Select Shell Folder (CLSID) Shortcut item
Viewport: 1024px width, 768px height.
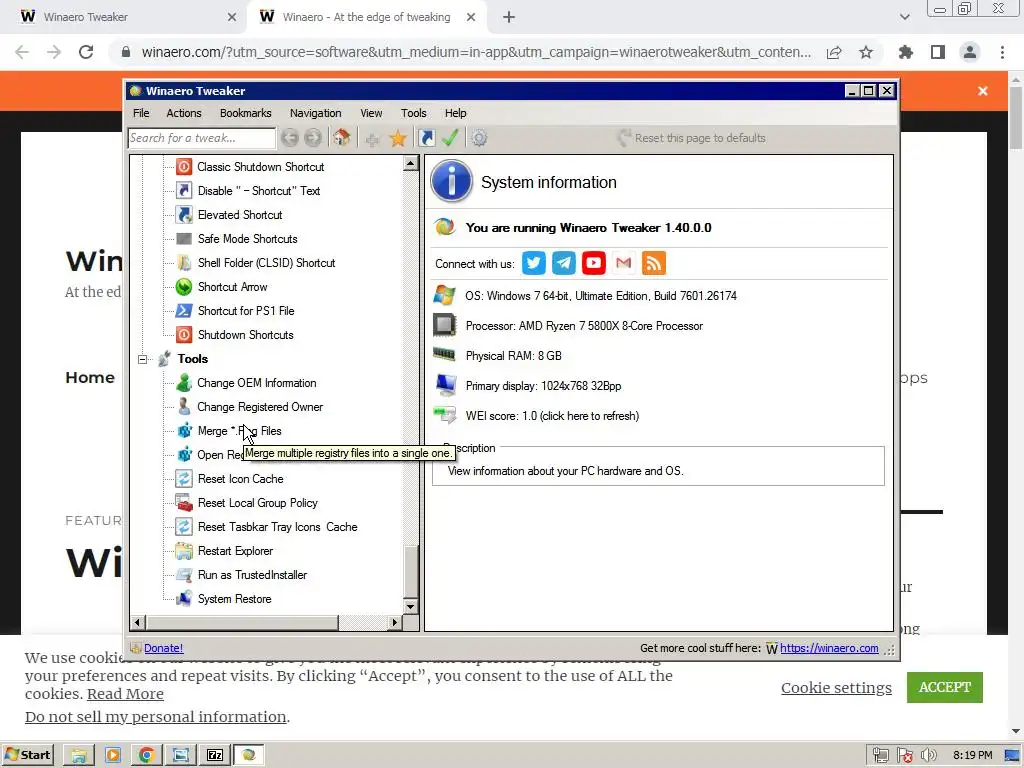[x=266, y=263]
